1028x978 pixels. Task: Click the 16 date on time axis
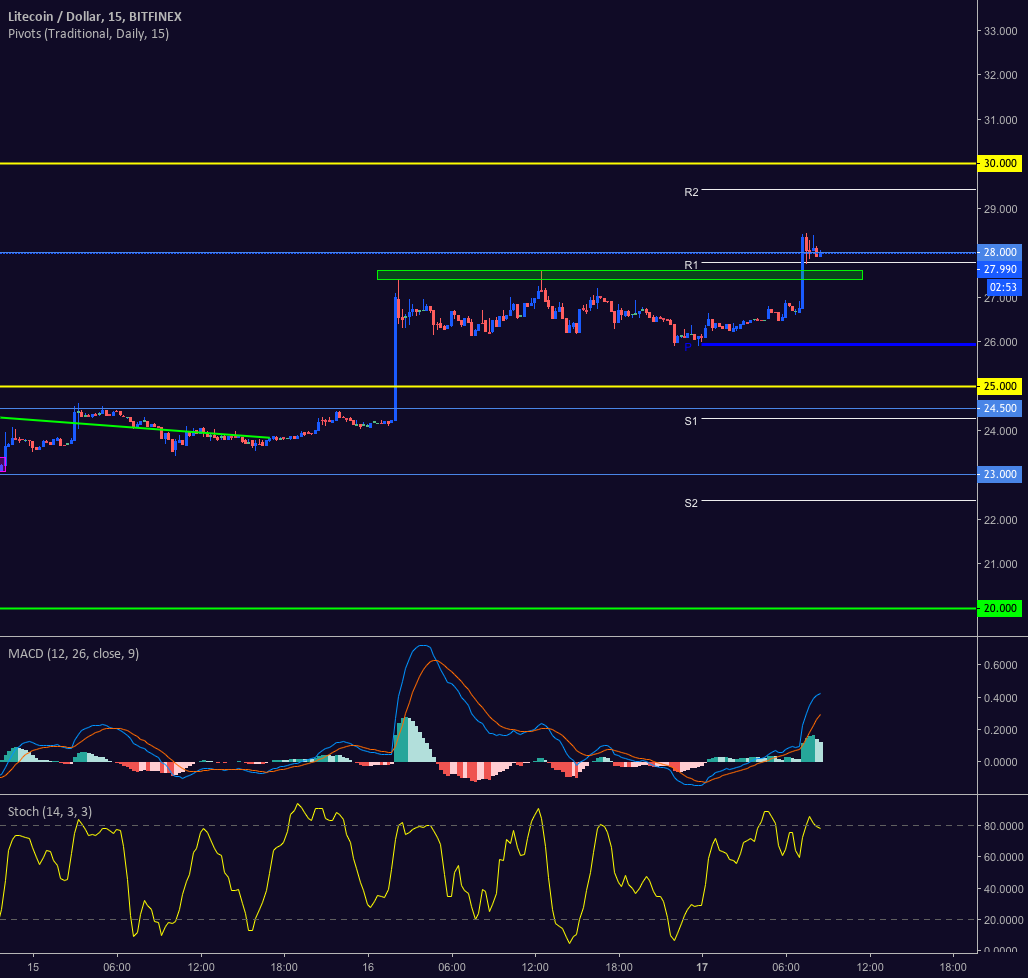(x=368, y=967)
